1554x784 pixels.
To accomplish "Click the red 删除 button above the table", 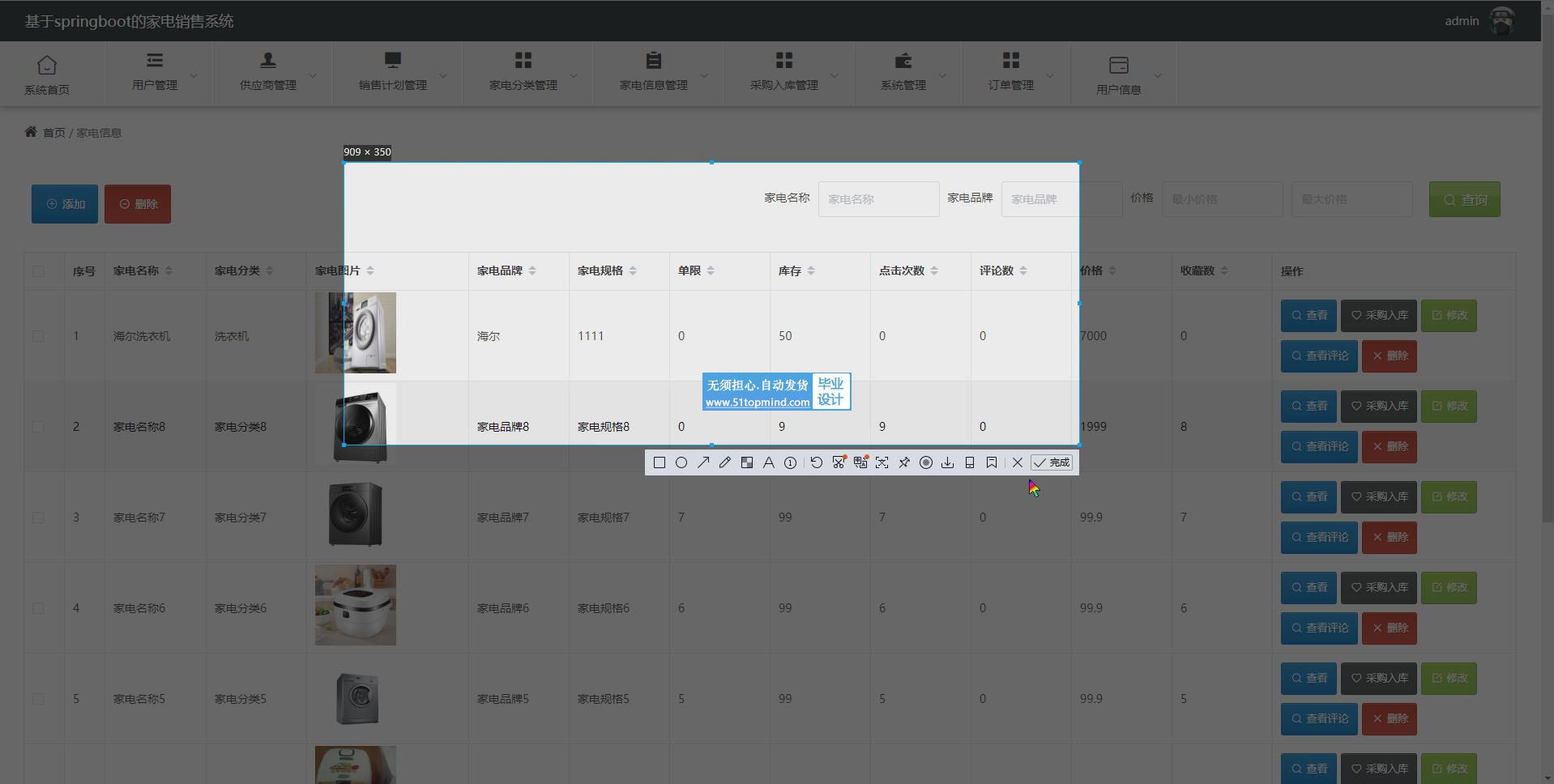I will 138,204.
